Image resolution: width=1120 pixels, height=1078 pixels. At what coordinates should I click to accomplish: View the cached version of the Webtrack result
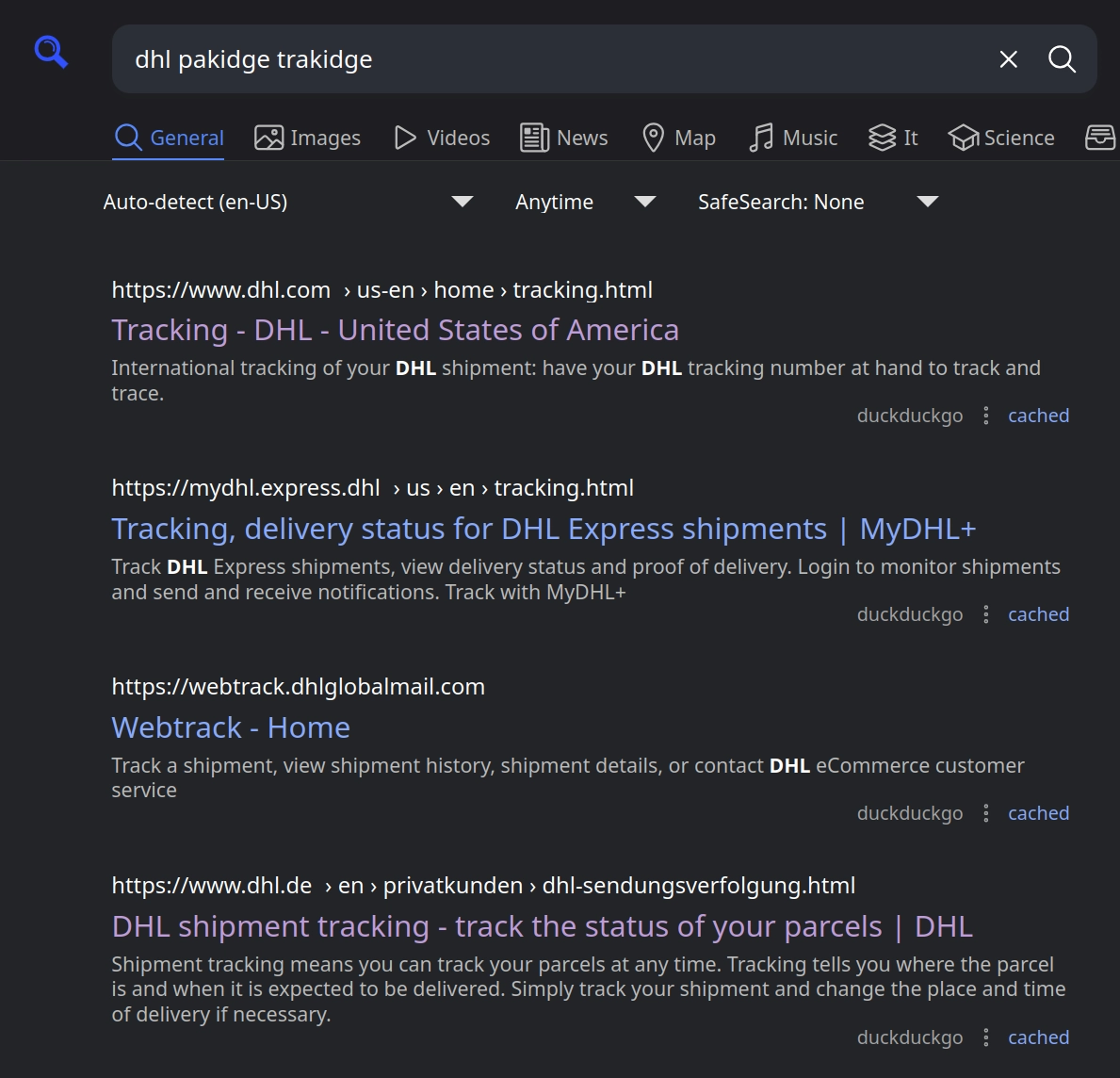click(x=1038, y=812)
